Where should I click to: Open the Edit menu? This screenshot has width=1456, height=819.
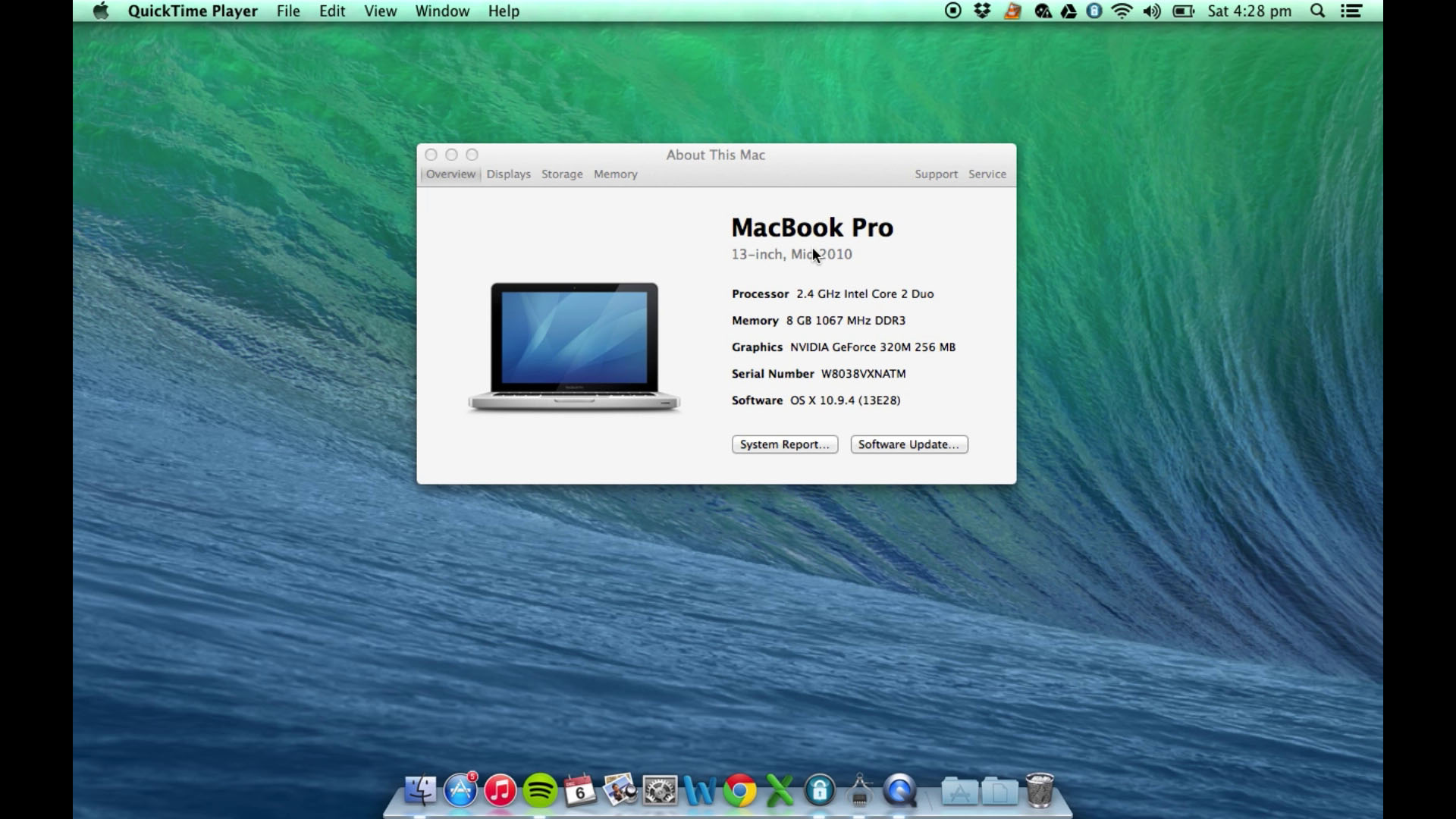click(x=332, y=11)
